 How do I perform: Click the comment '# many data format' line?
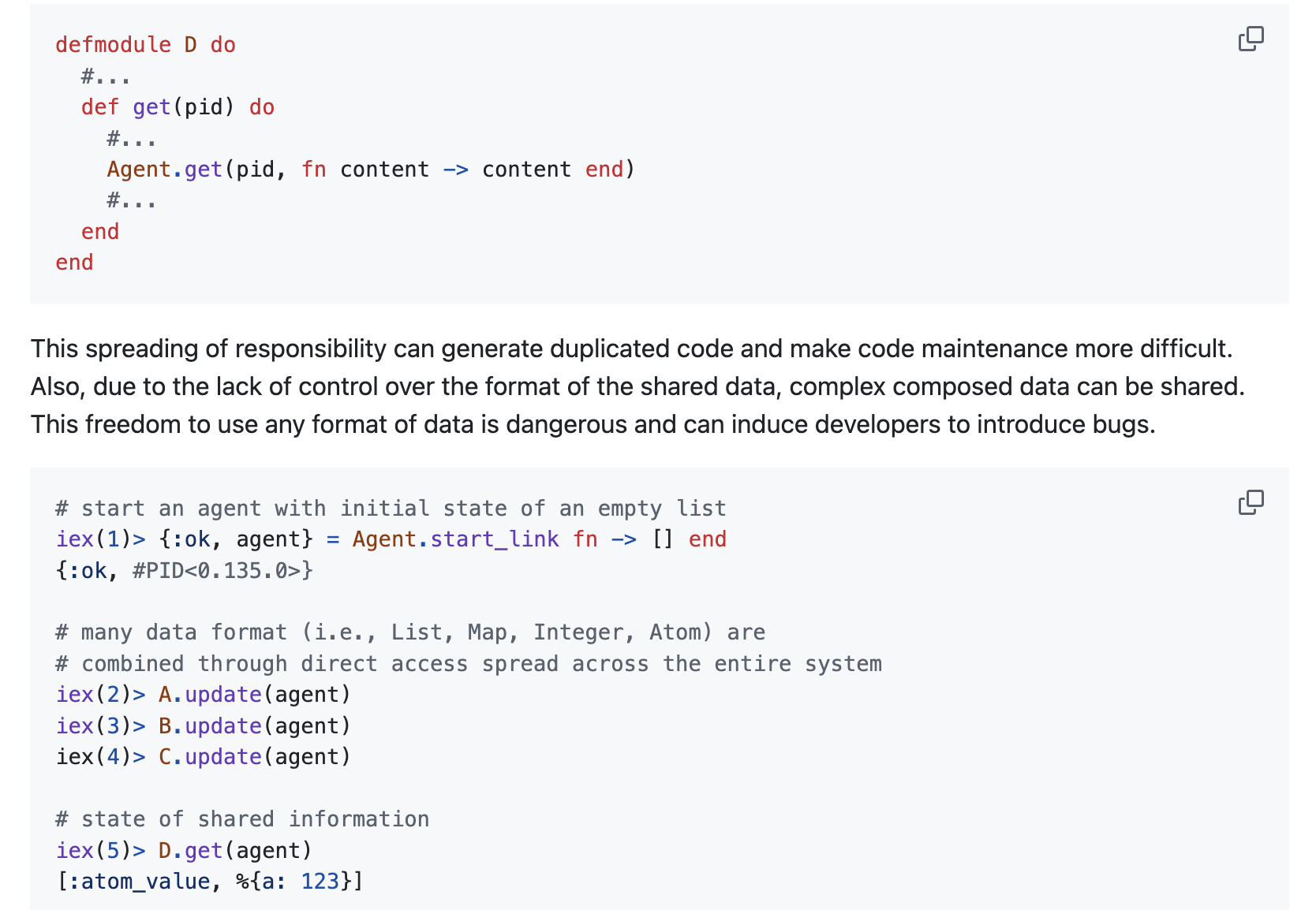click(x=410, y=632)
